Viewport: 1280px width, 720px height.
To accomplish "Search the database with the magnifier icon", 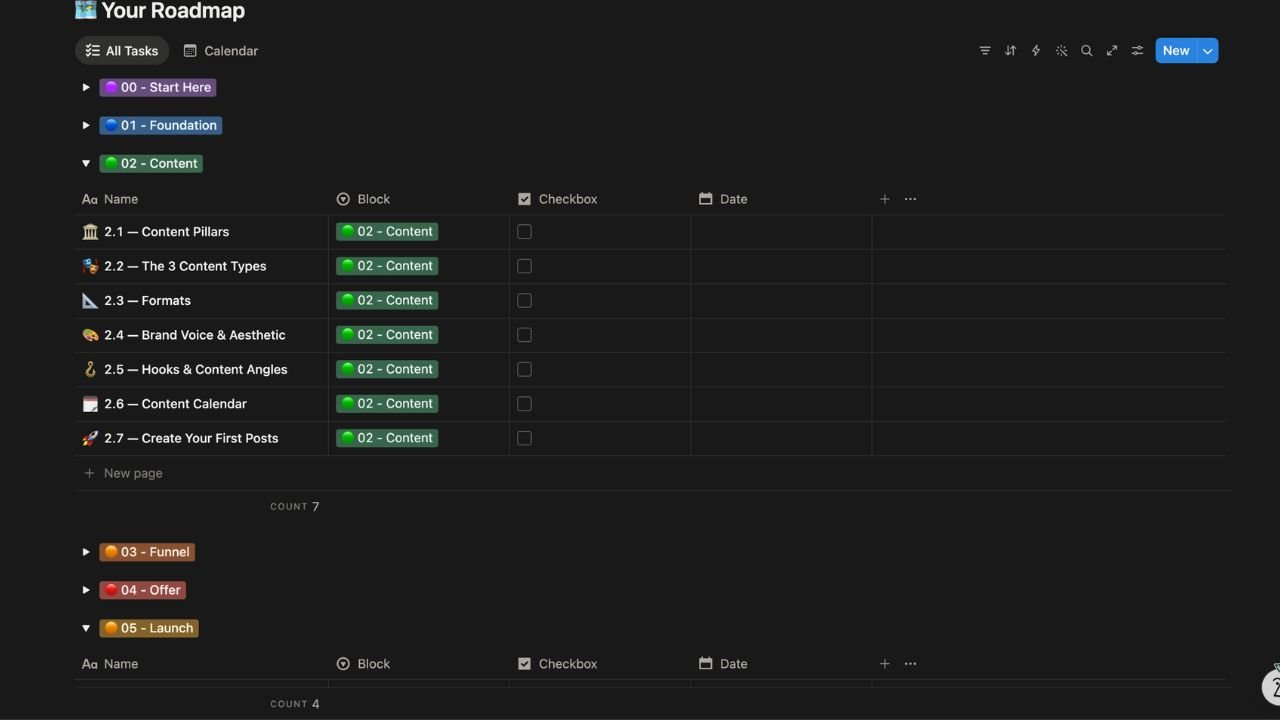I will point(1086,50).
